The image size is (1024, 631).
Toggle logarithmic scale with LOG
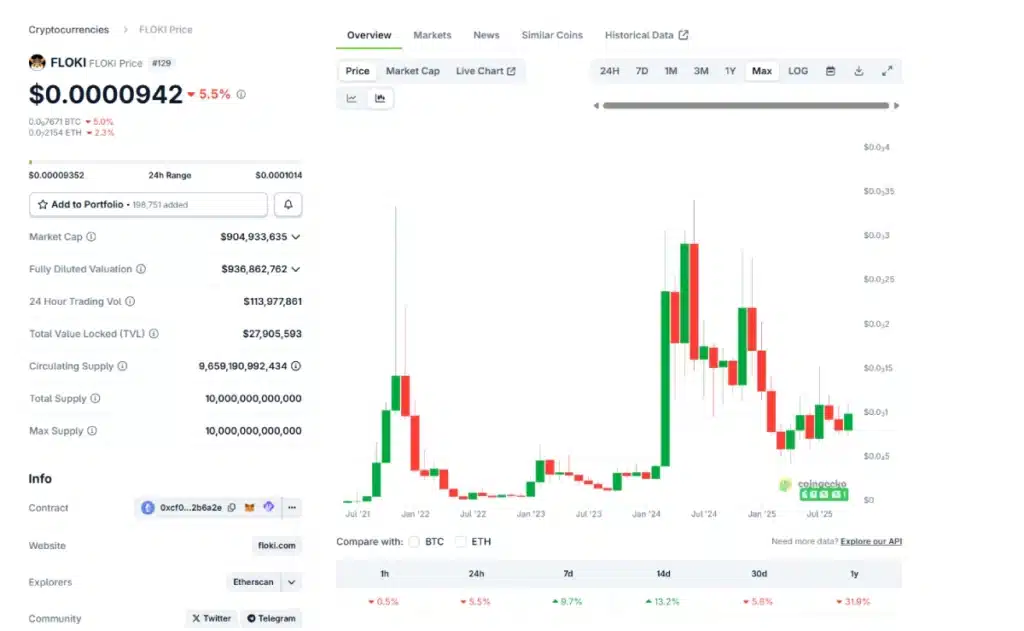(797, 71)
